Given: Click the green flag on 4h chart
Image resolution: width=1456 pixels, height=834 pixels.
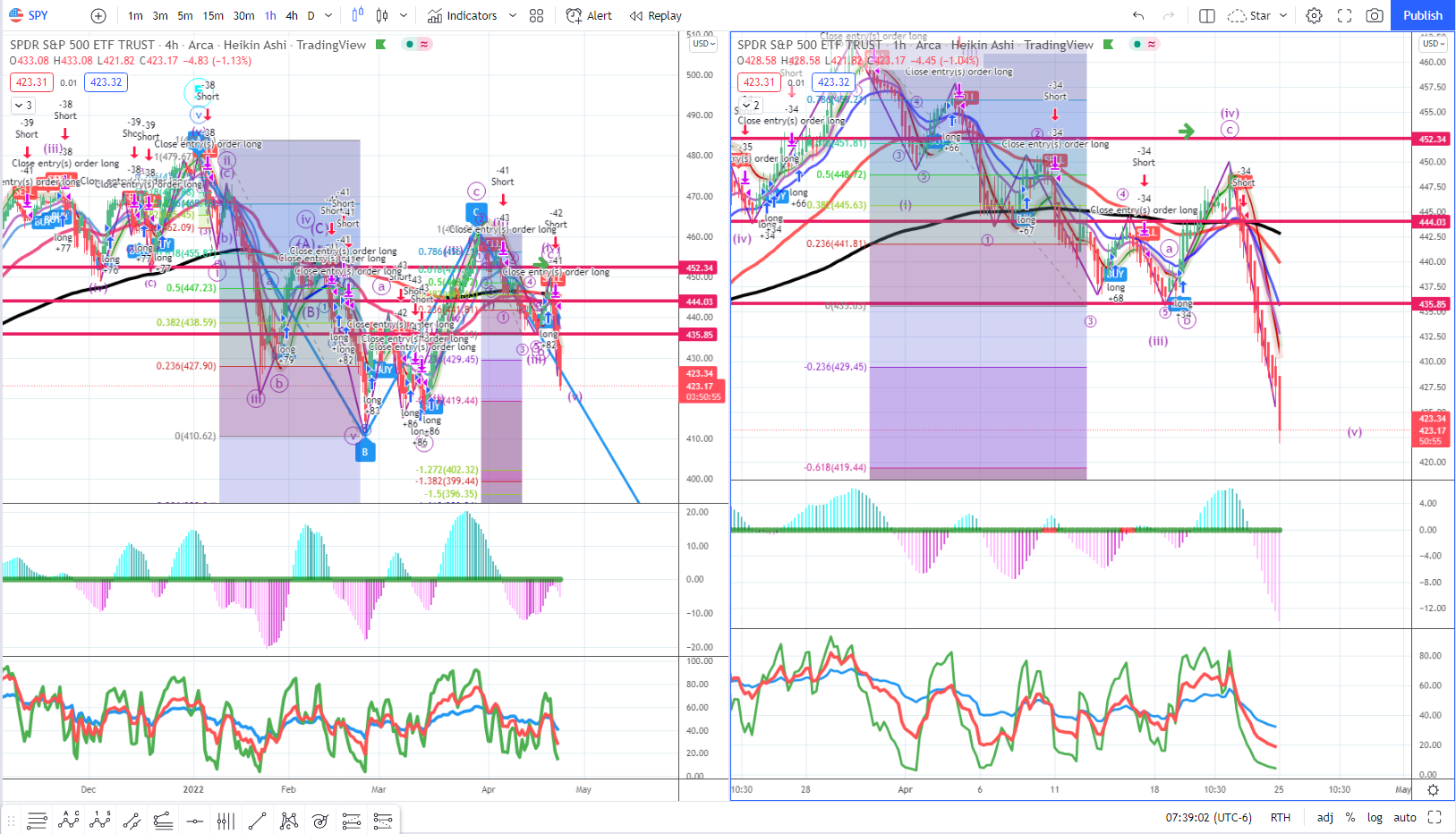Looking at the screenshot, I should [381, 45].
